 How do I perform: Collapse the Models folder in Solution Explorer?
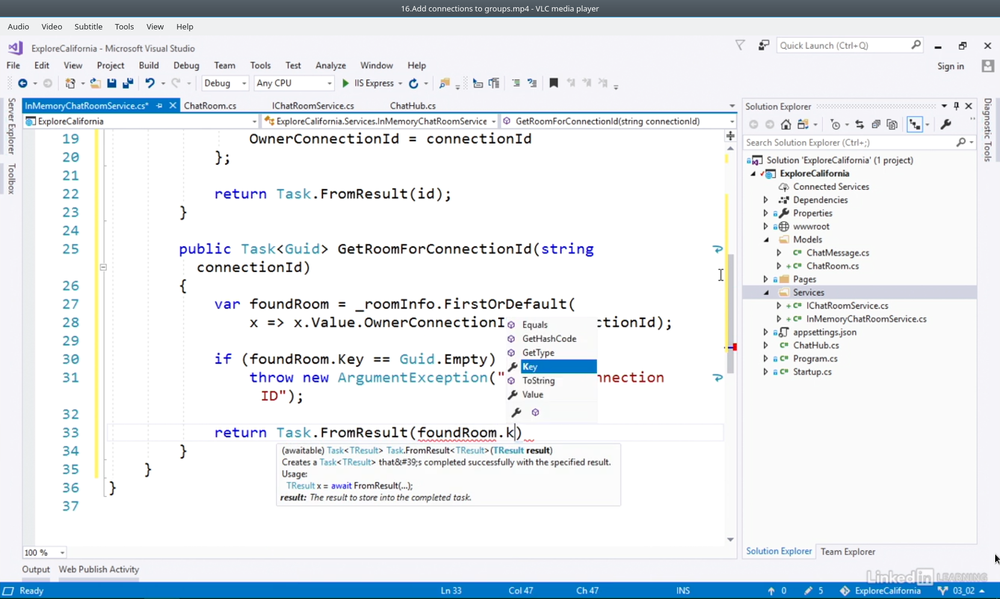click(x=766, y=240)
